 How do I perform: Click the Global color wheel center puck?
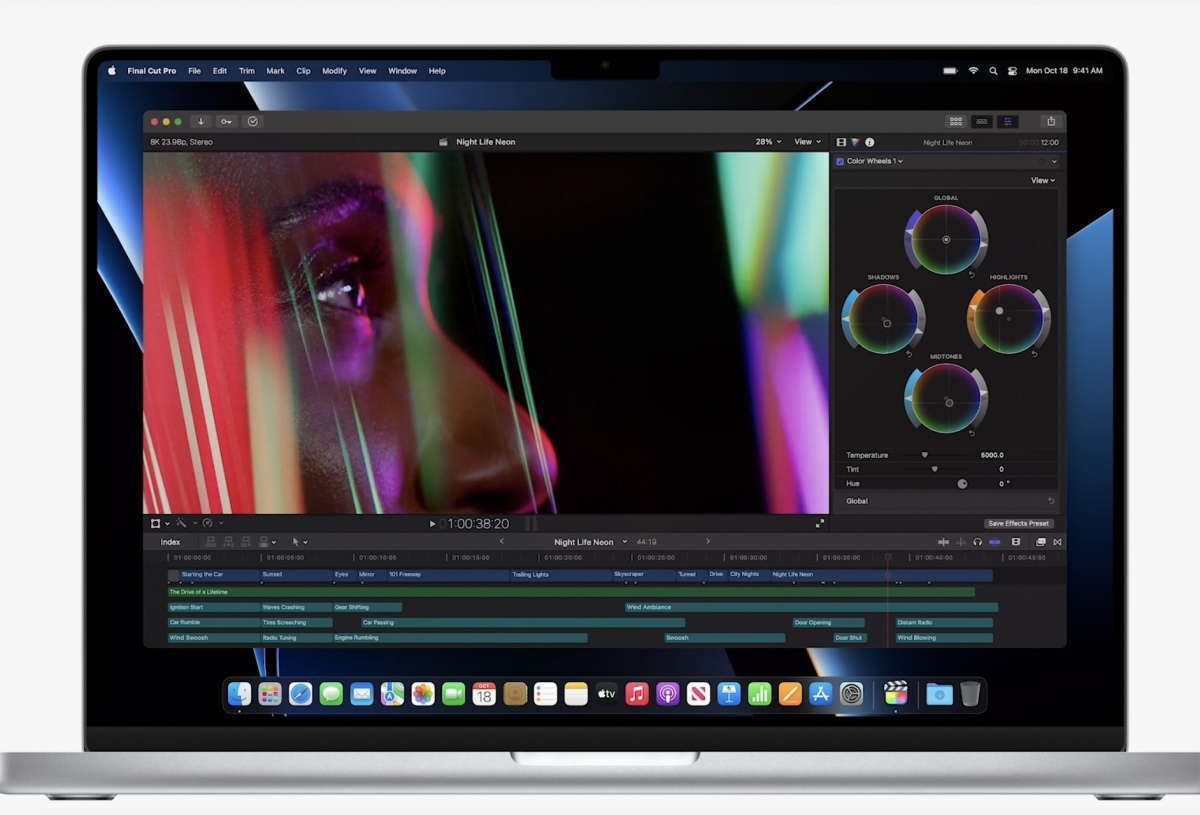tap(946, 240)
